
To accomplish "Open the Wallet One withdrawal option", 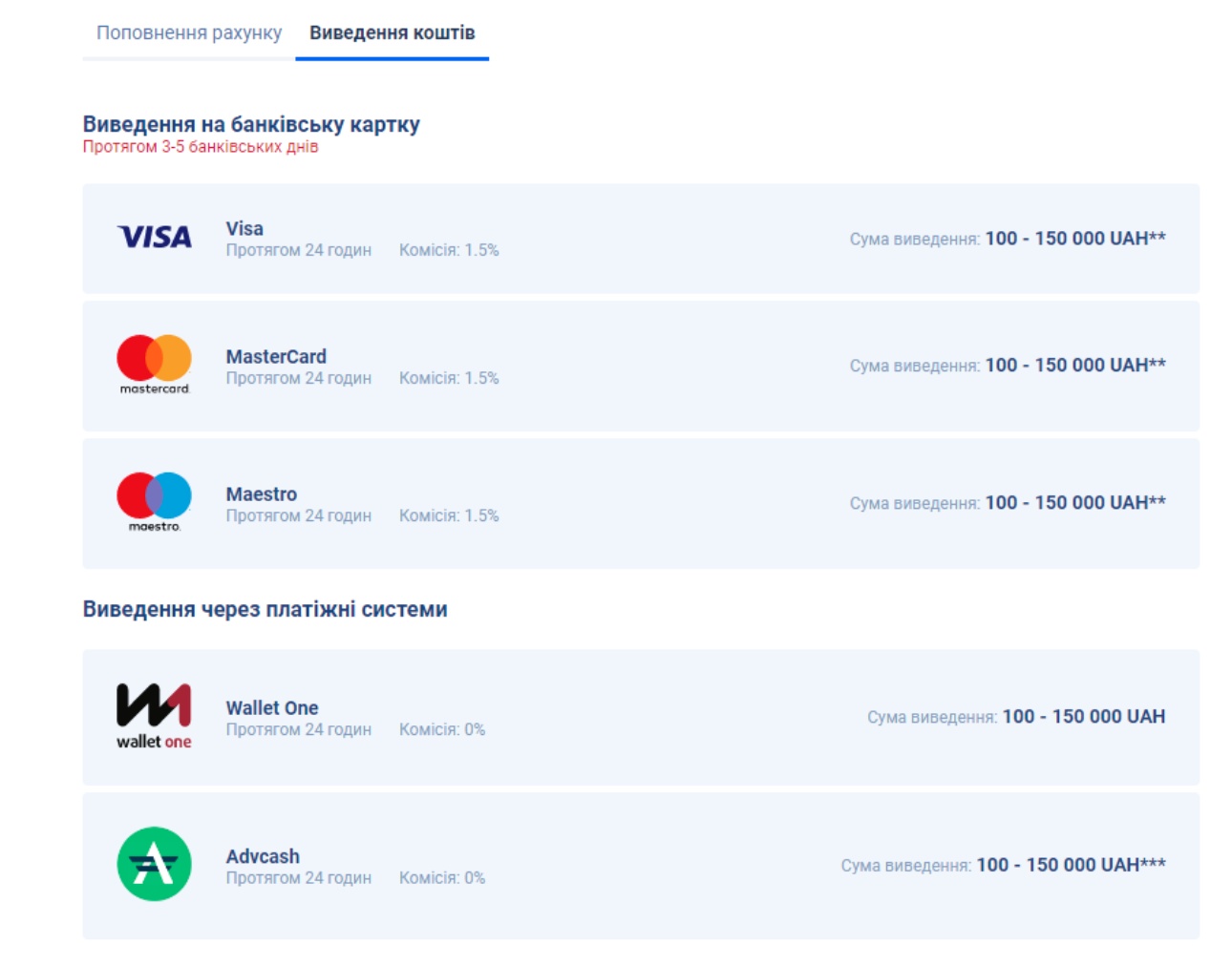I will click(641, 717).
